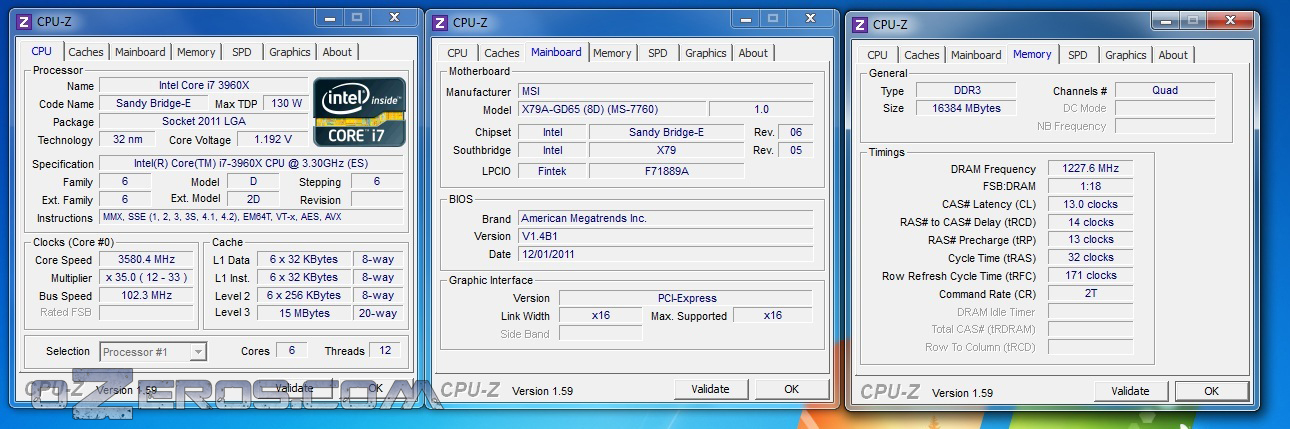This screenshot has height=429, width=1290.
Task: Open Graphics tab in the CPU window
Action: tap(290, 52)
